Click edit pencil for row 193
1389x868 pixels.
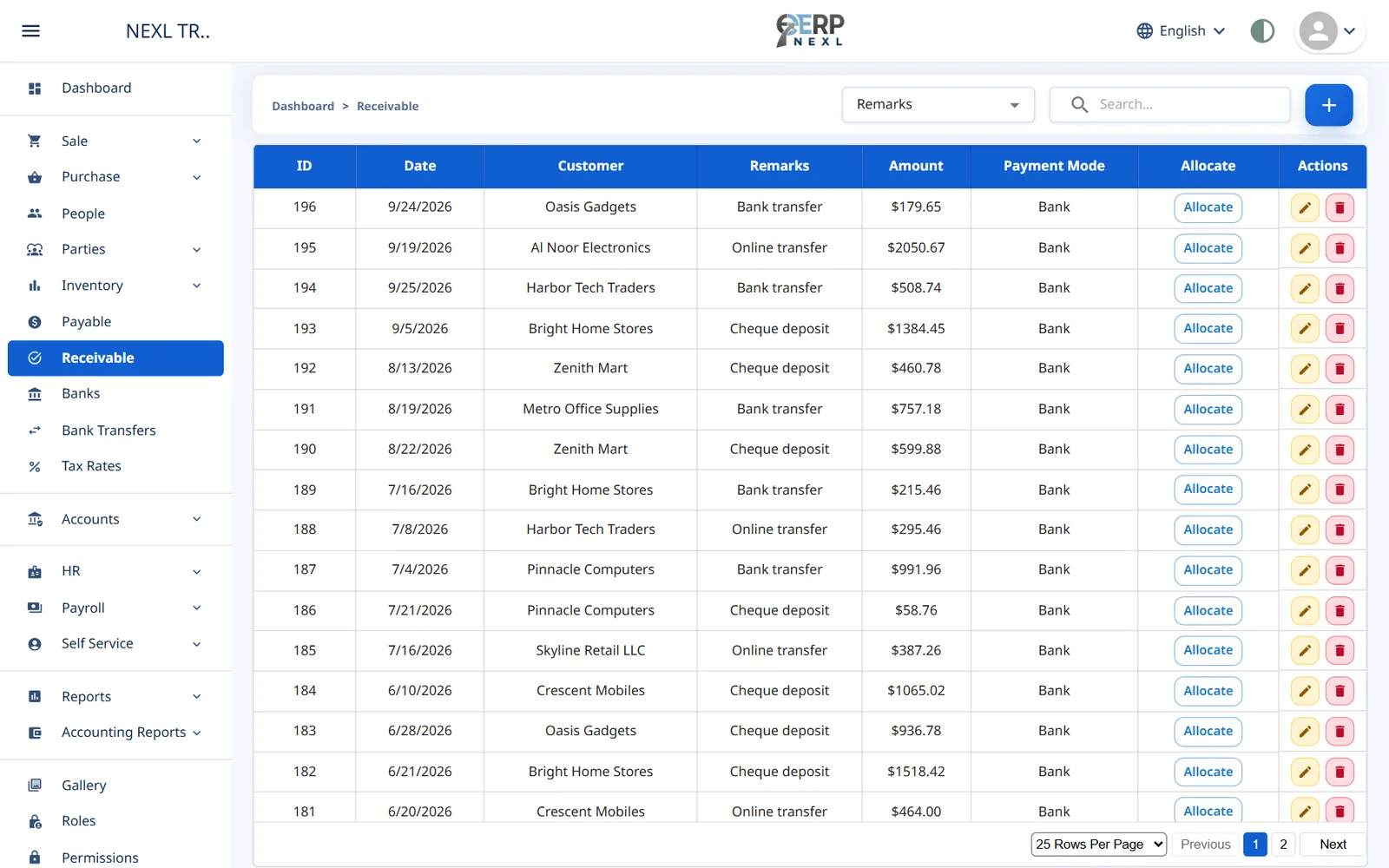tap(1305, 329)
